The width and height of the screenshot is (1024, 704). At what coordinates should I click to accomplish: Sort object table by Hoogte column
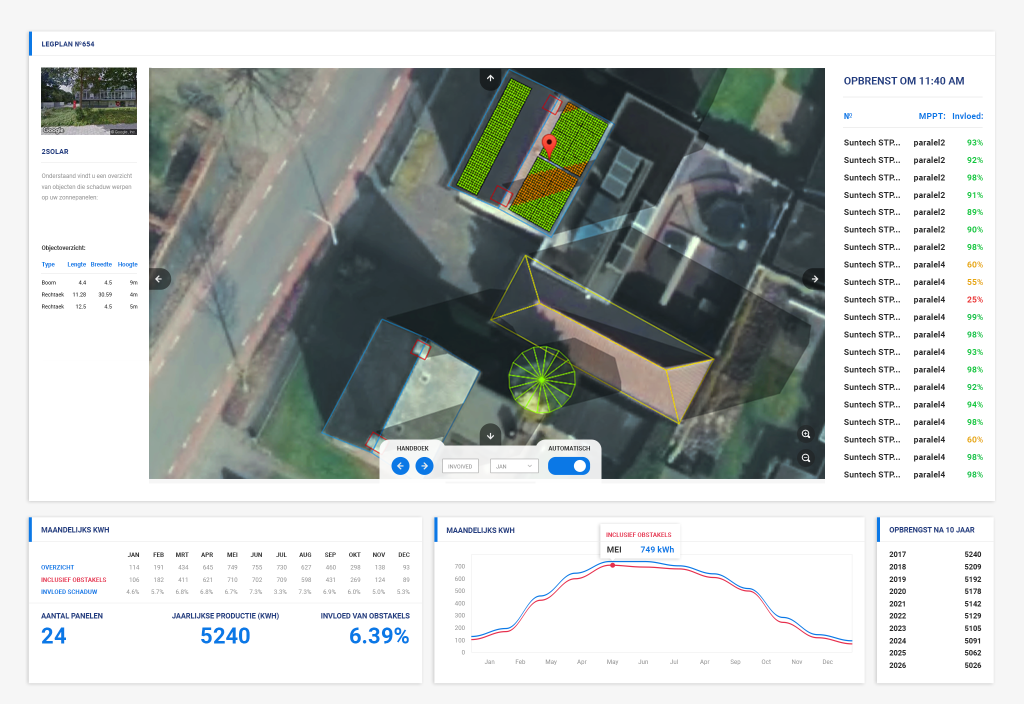[x=128, y=265]
